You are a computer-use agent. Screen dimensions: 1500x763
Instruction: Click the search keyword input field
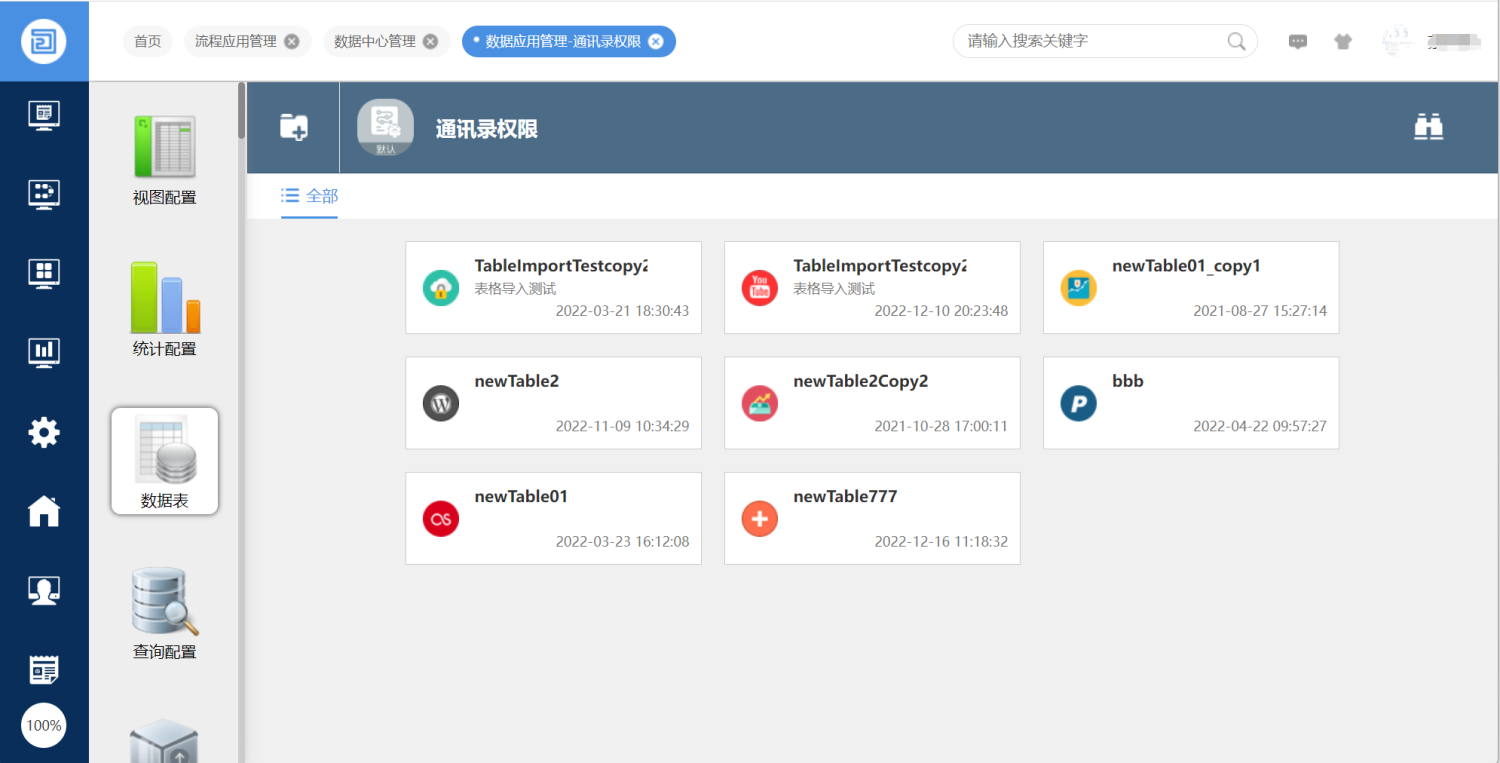(x=1090, y=41)
